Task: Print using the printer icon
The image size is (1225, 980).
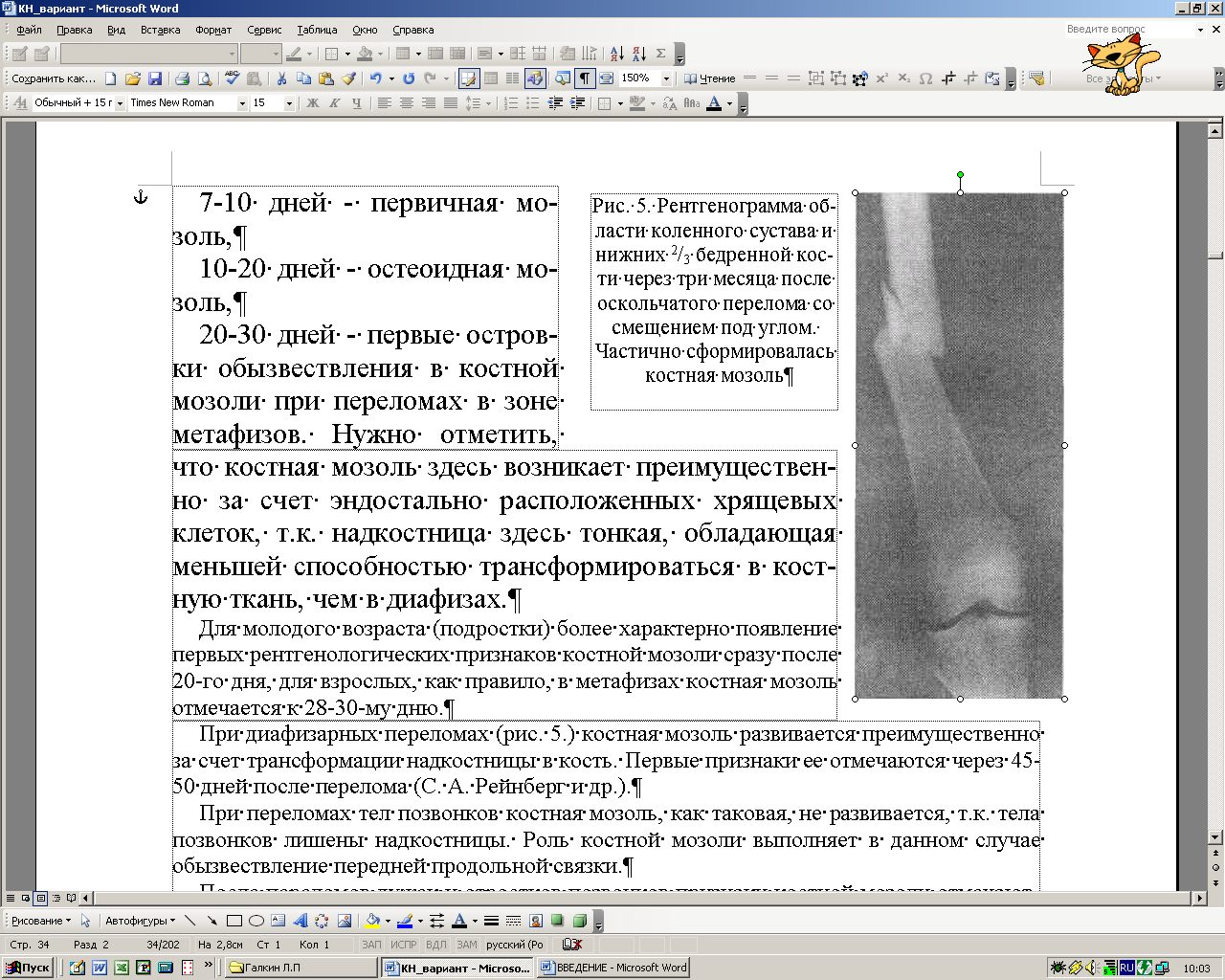Action: [182, 78]
